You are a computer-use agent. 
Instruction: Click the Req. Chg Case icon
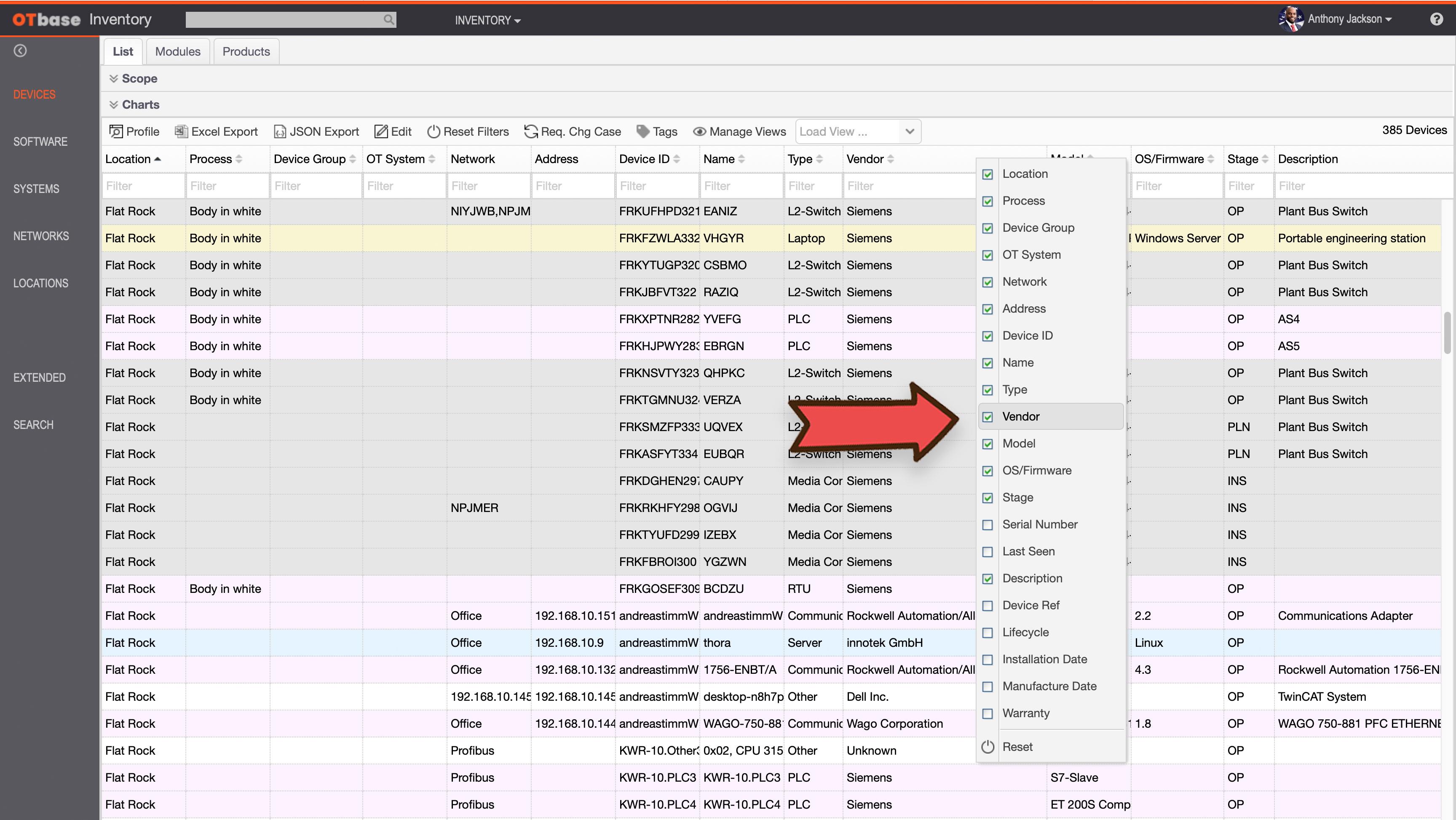click(x=531, y=132)
